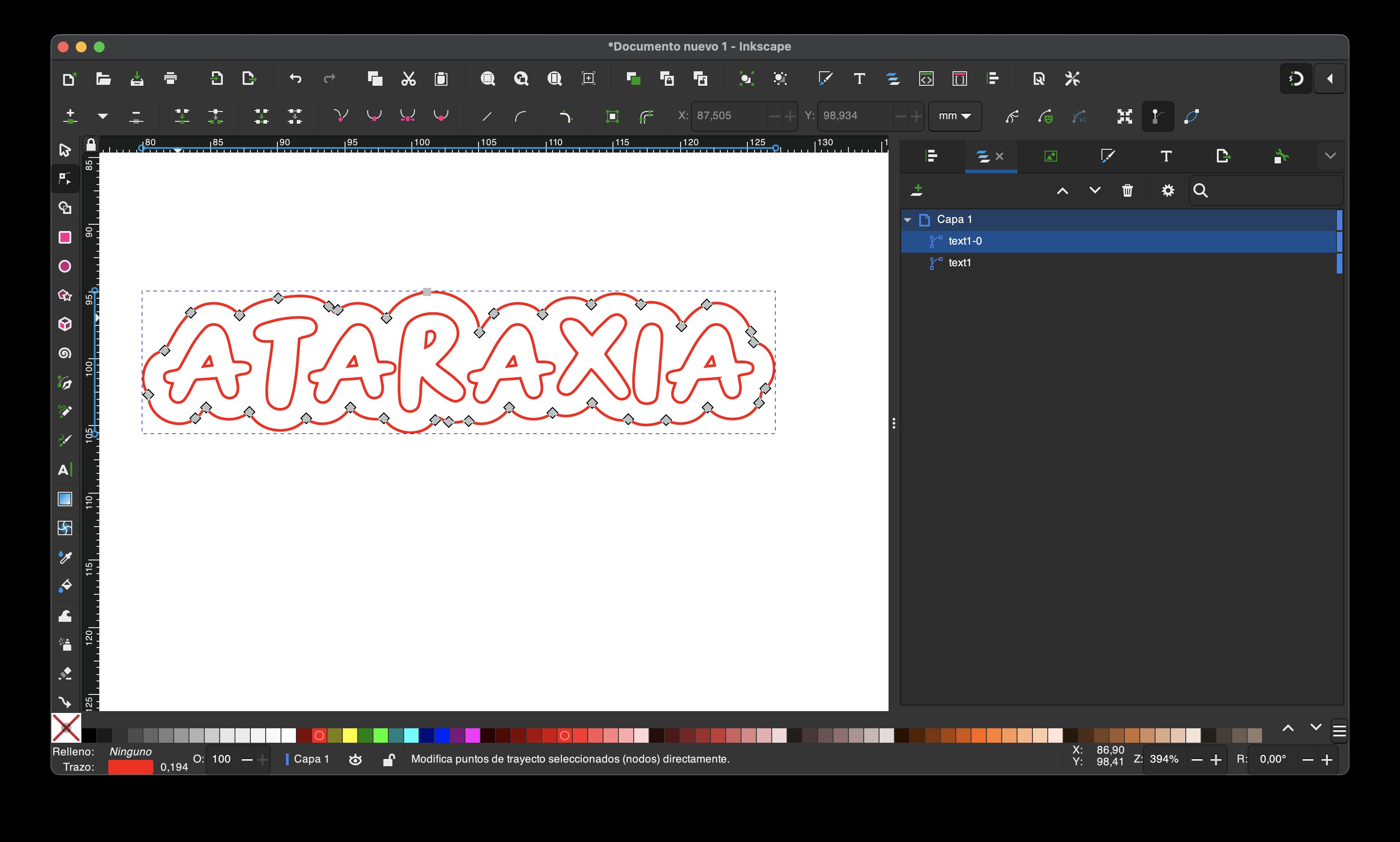Switch to the Align and Distribute tab
Viewport: 1400px width, 842px height.
(932, 156)
